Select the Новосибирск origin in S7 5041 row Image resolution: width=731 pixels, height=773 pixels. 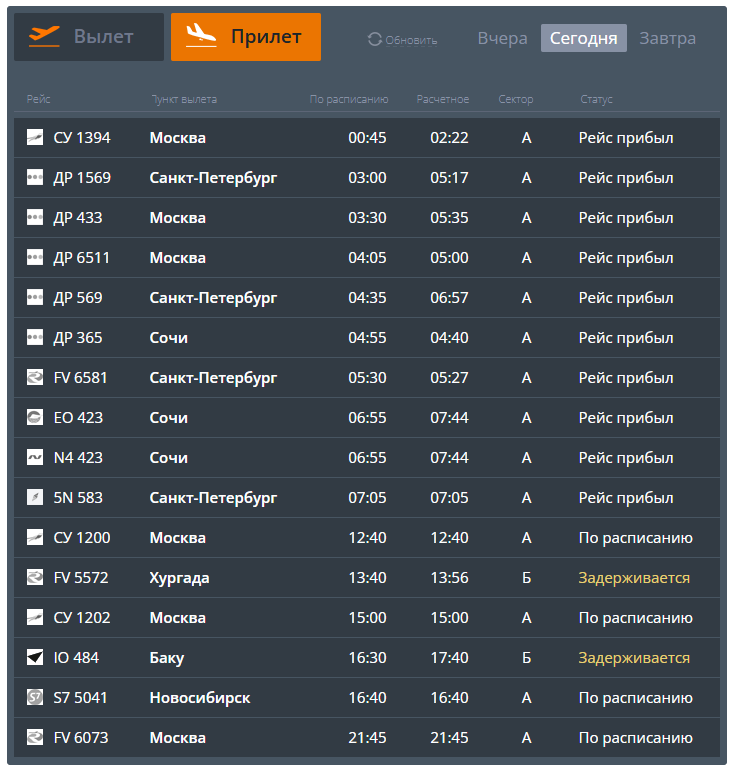[x=200, y=698]
